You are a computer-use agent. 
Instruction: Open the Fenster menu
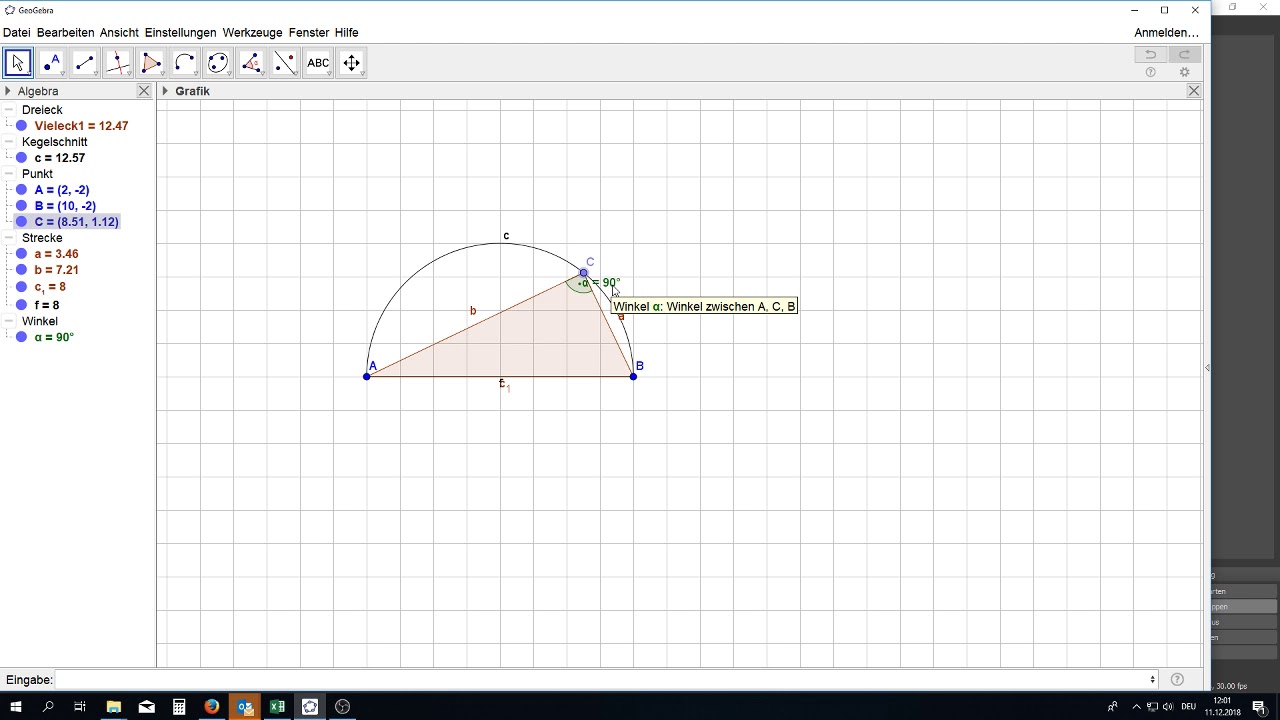pos(309,33)
